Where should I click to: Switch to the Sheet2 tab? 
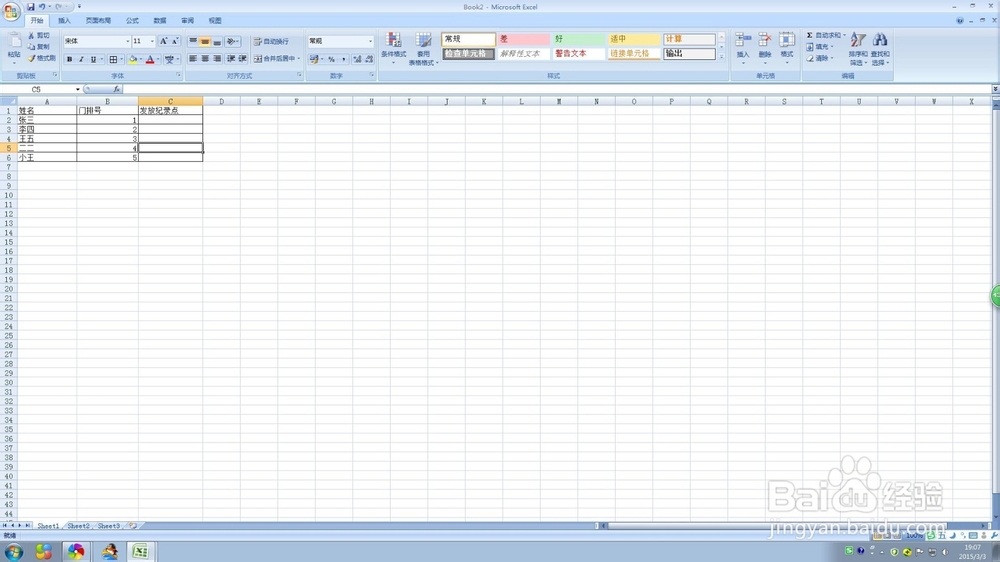coord(78,526)
